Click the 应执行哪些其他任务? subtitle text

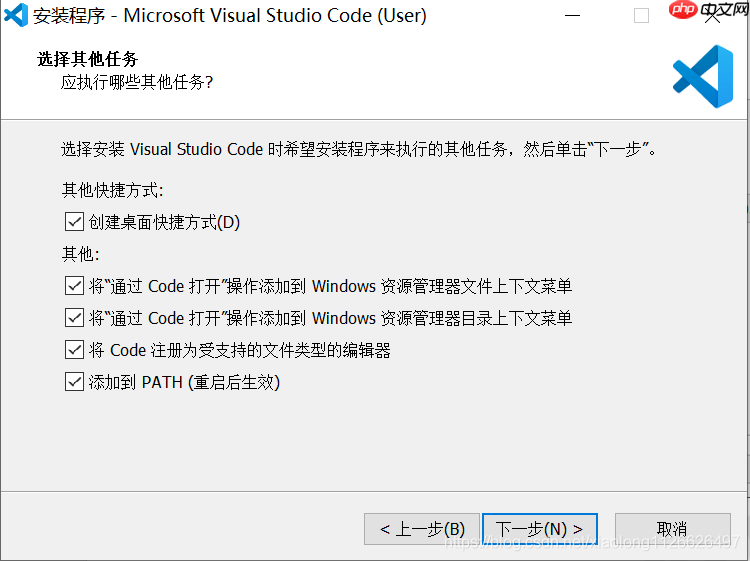point(136,82)
